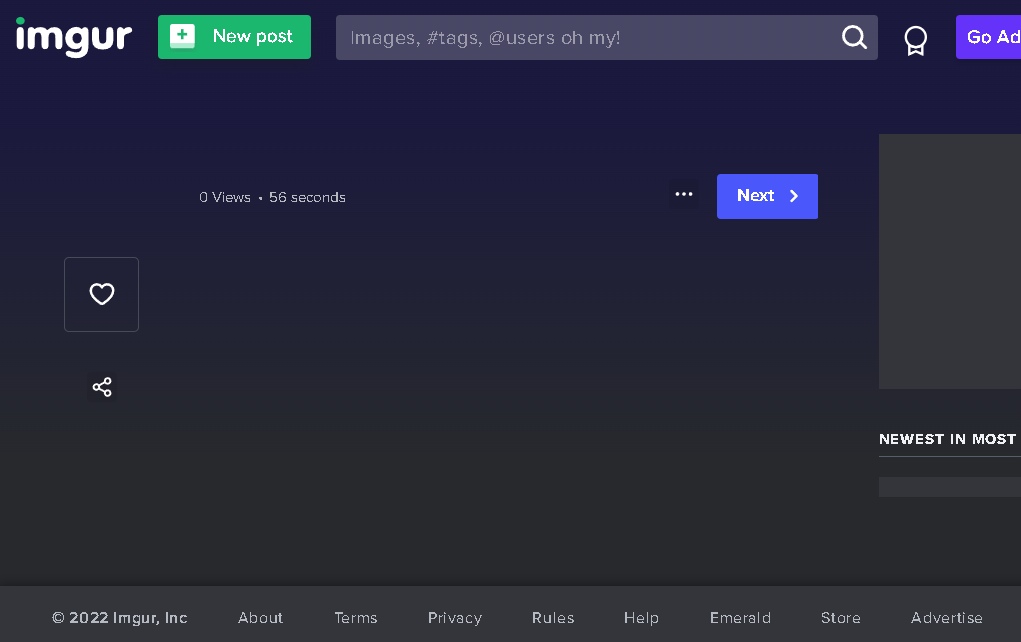Open the About link in the footer
This screenshot has height=642, width=1021.
click(260, 618)
